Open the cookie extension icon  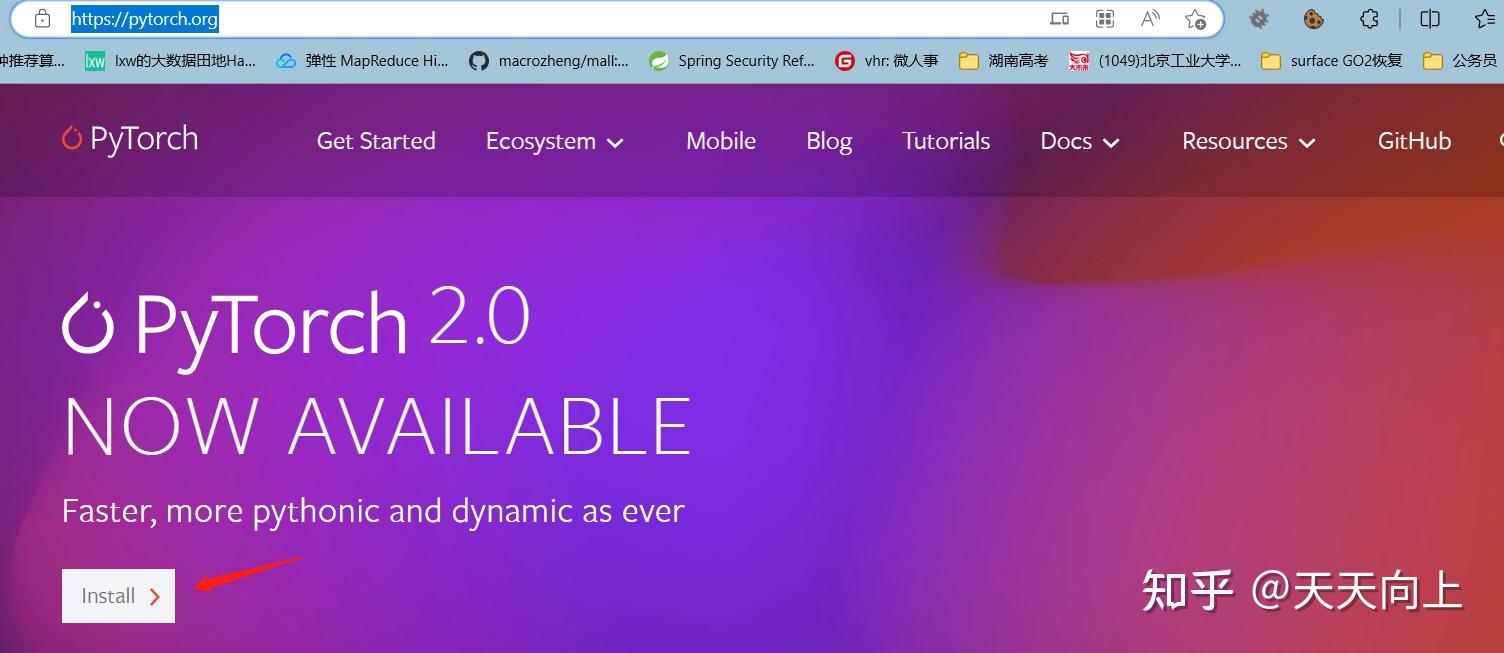pos(1314,19)
